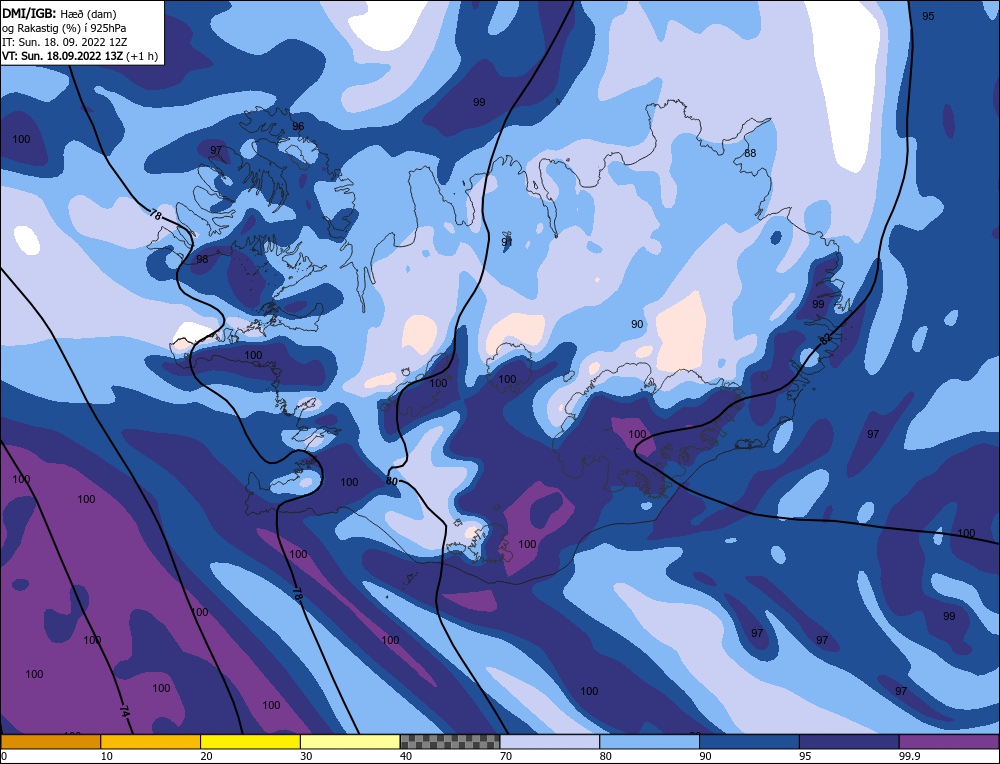This screenshot has height=764, width=1000.
Task: Click the '99.9' legend tick label
Action: pyautogui.click(x=909, y=756)
